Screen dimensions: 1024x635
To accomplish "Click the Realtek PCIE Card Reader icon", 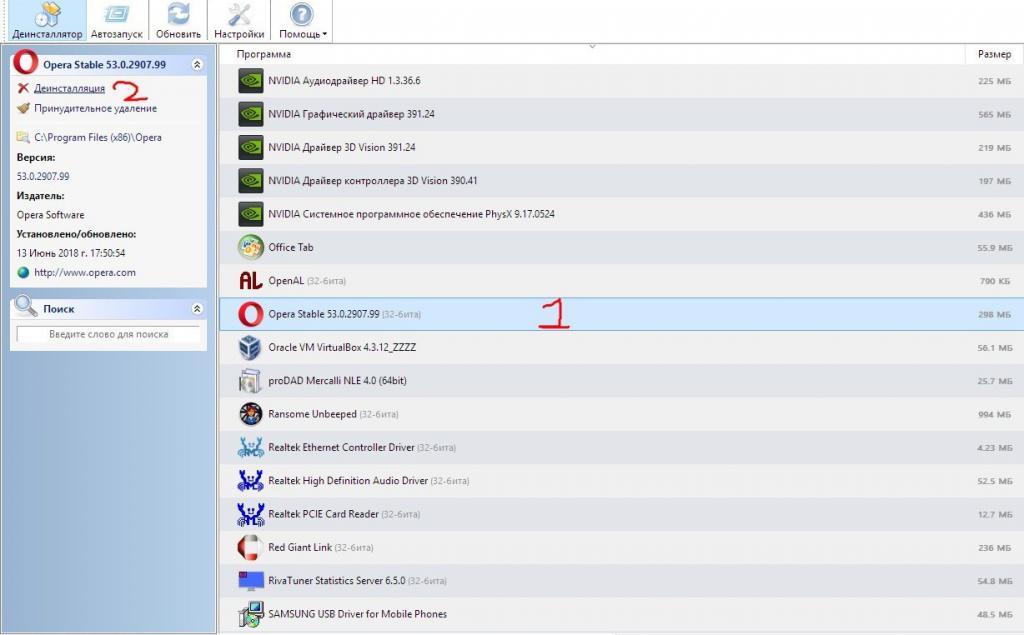I will click(251, 514).
